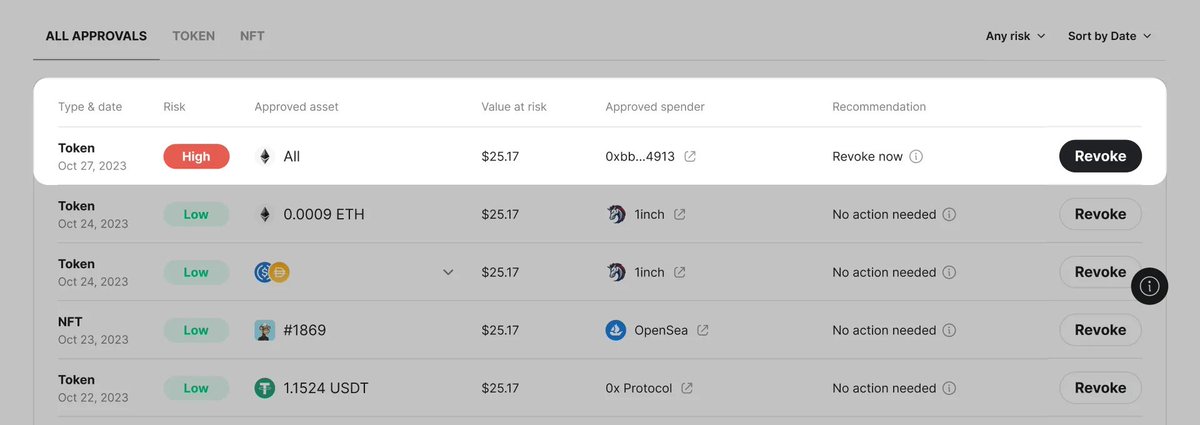Open external link for 0x Protocol spender

[687, 388]
